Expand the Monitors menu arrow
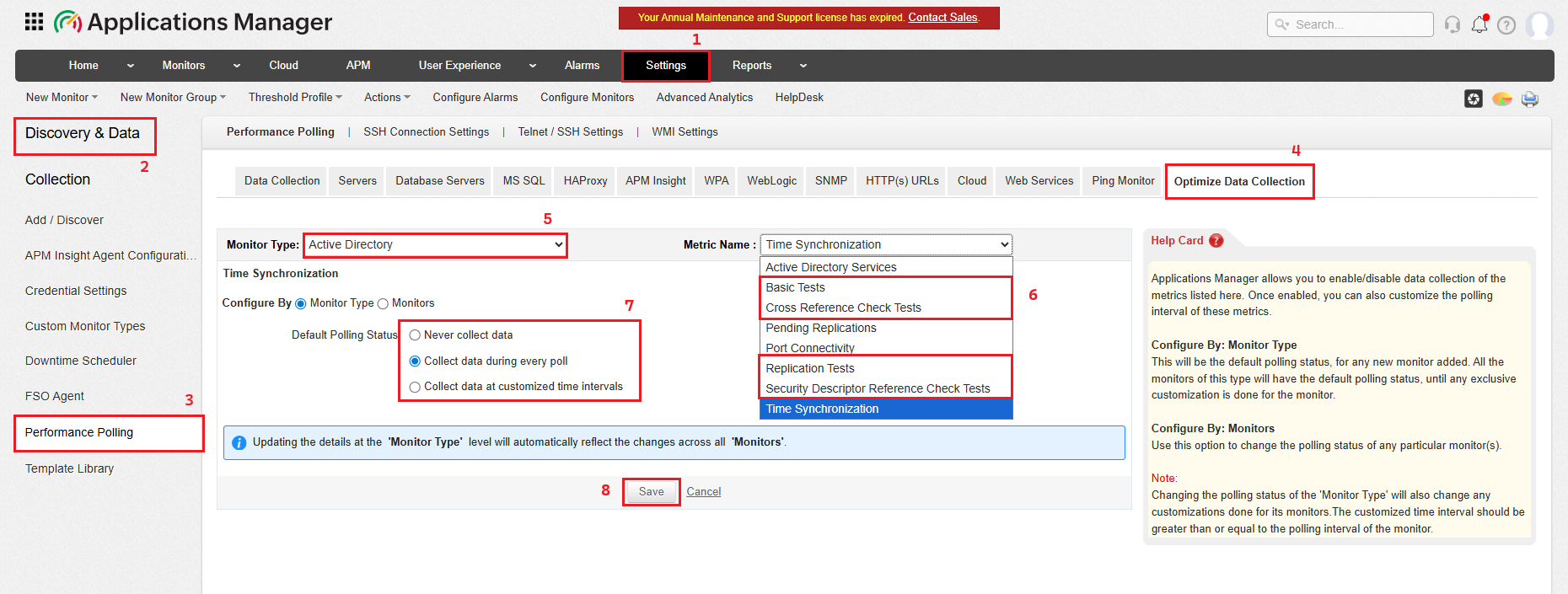This screenshot has width=1568, height=594. 237,66
